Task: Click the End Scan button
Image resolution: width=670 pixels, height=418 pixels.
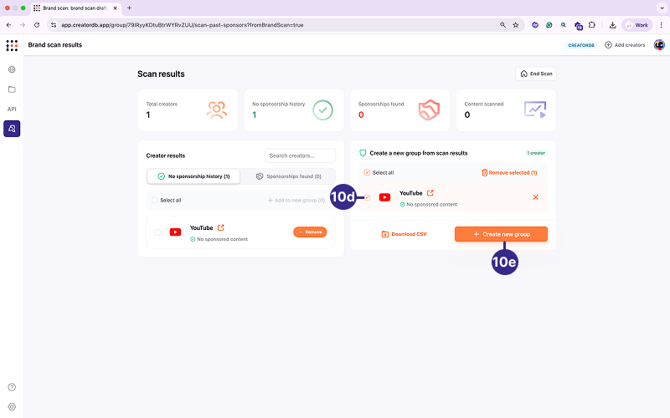Action: pos(536,74)
